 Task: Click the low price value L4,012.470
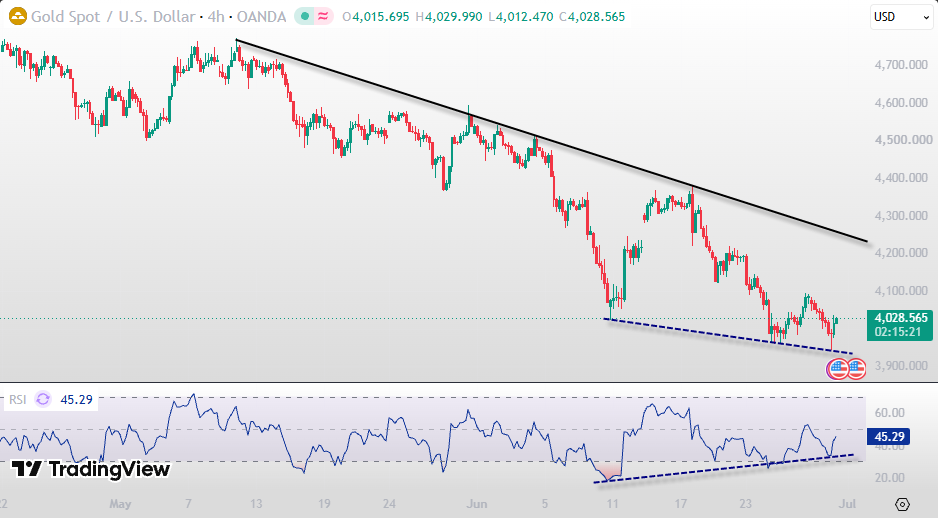(521, 17)
